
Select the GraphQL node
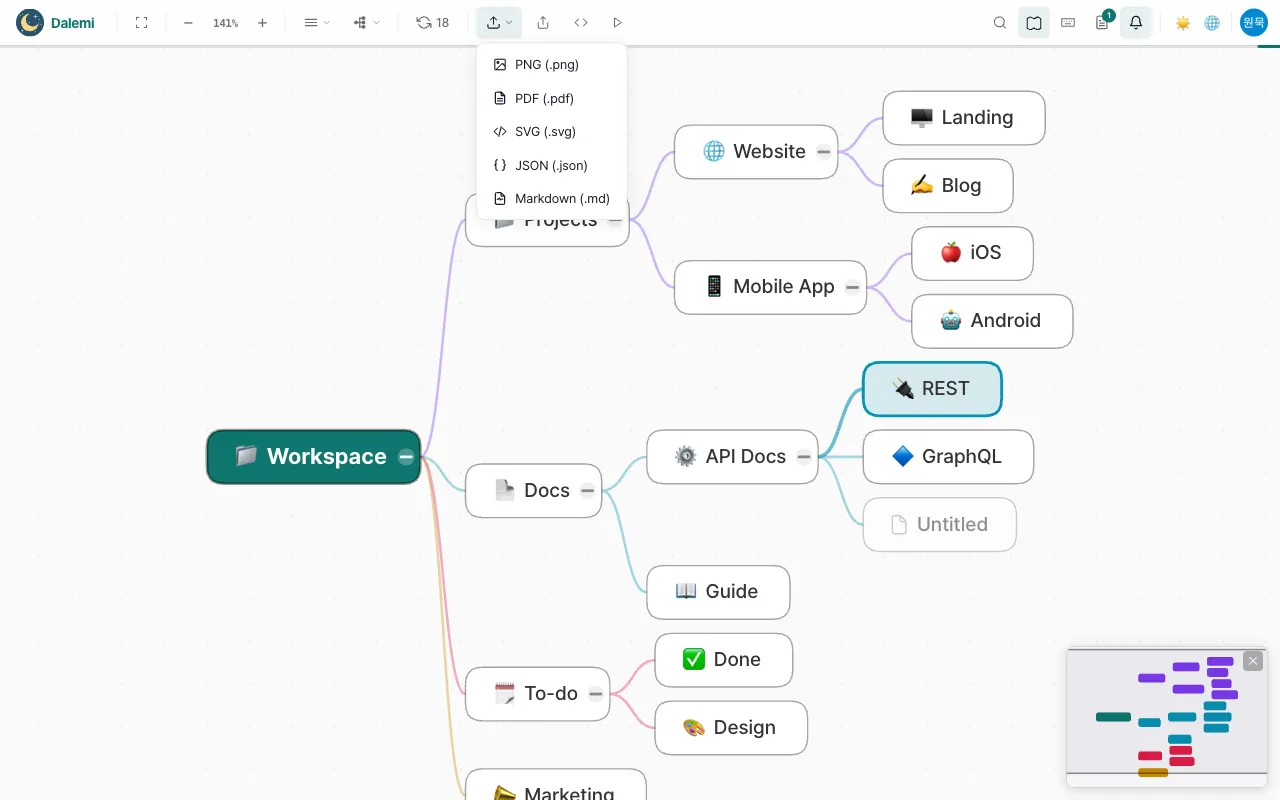click(x=948, y=457)
